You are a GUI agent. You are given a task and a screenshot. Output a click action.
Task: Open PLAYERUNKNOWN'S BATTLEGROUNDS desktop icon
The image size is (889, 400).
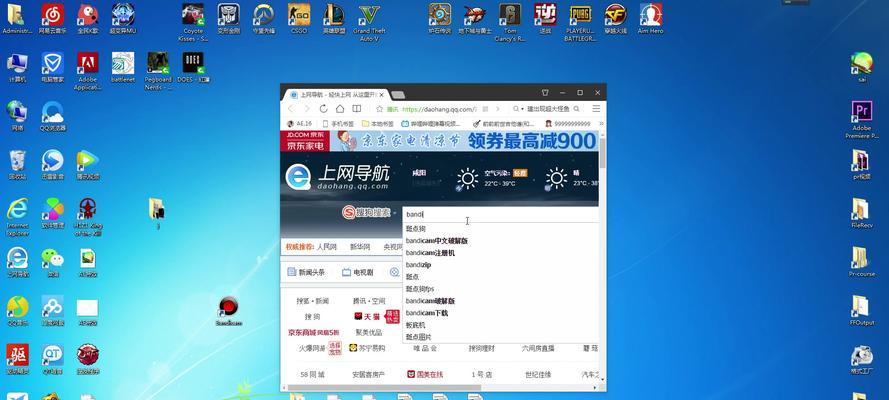(579, 23)
